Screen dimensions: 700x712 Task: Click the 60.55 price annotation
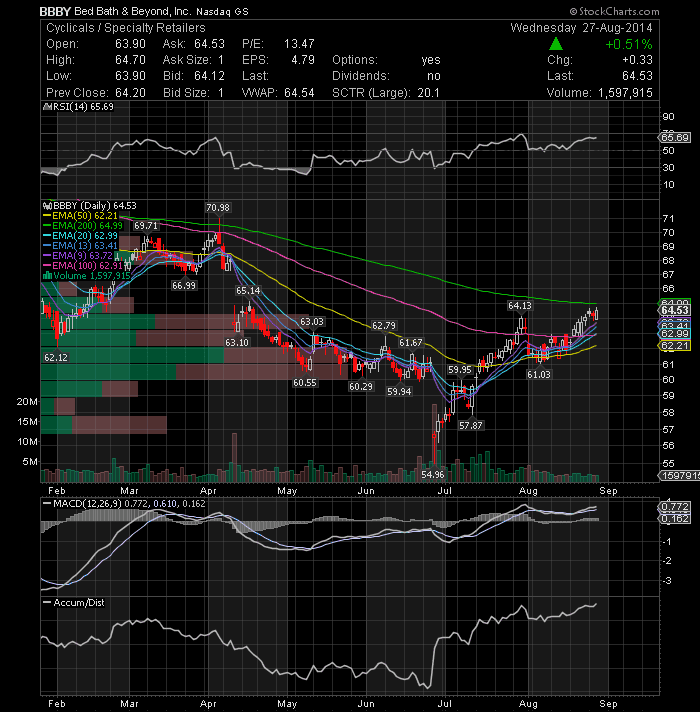coord(304,383)
